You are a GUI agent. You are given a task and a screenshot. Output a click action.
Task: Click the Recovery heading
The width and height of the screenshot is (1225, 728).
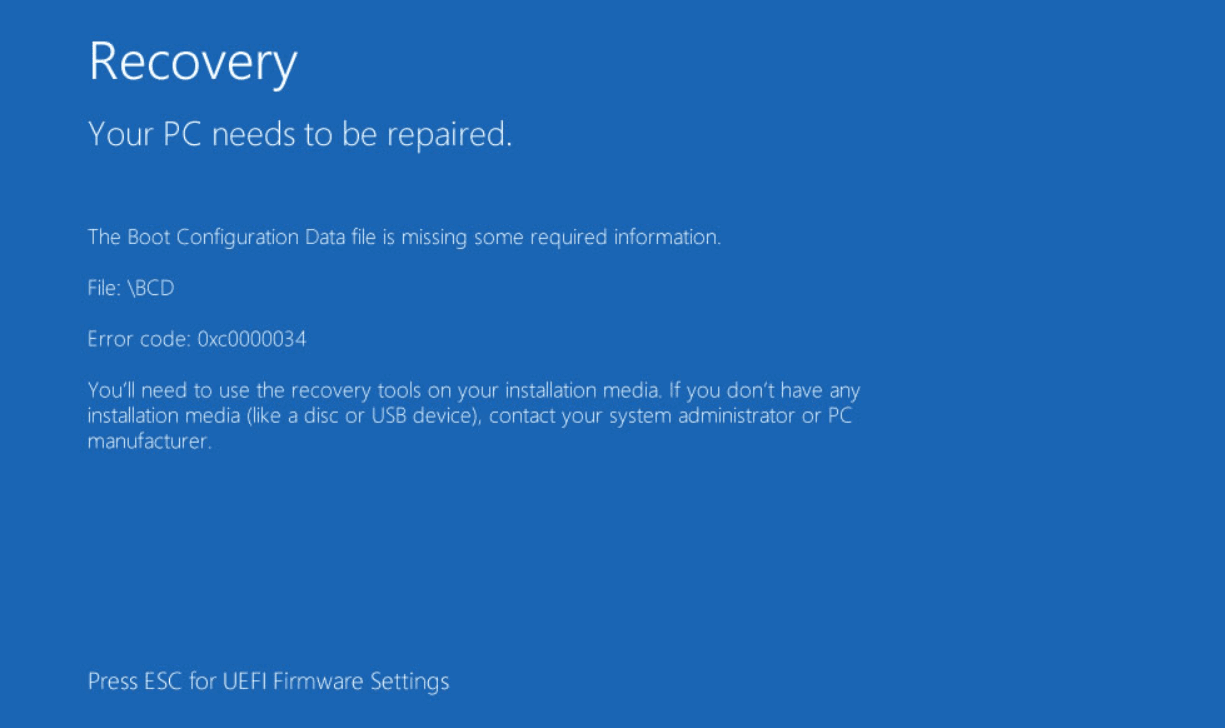pos(193,63)
